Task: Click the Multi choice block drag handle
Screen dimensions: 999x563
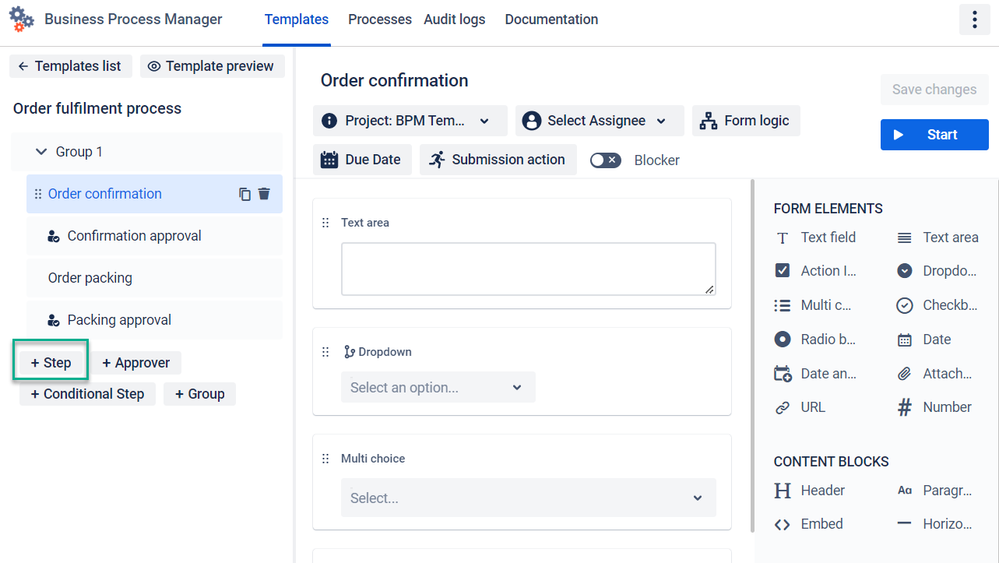Action: point(326,459)
